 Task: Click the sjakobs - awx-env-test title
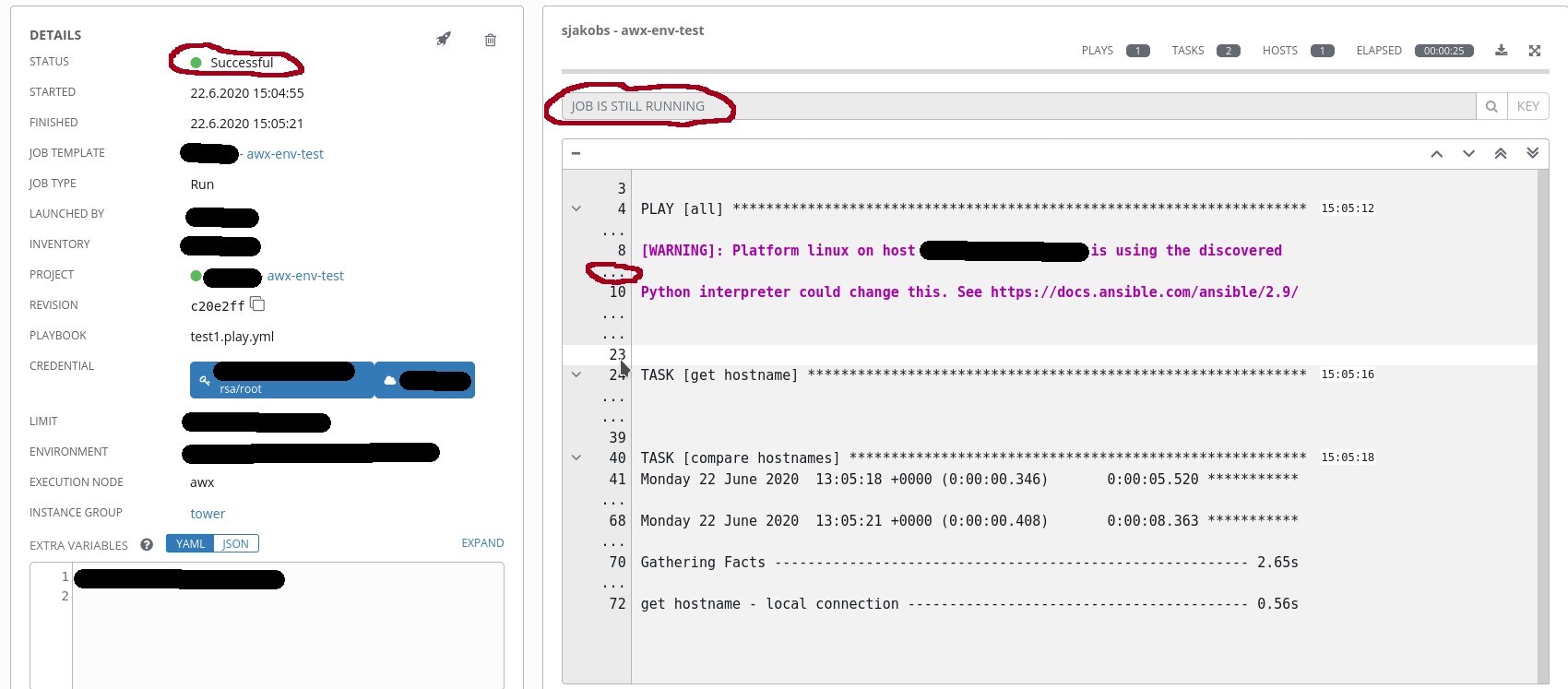(633, 30)
